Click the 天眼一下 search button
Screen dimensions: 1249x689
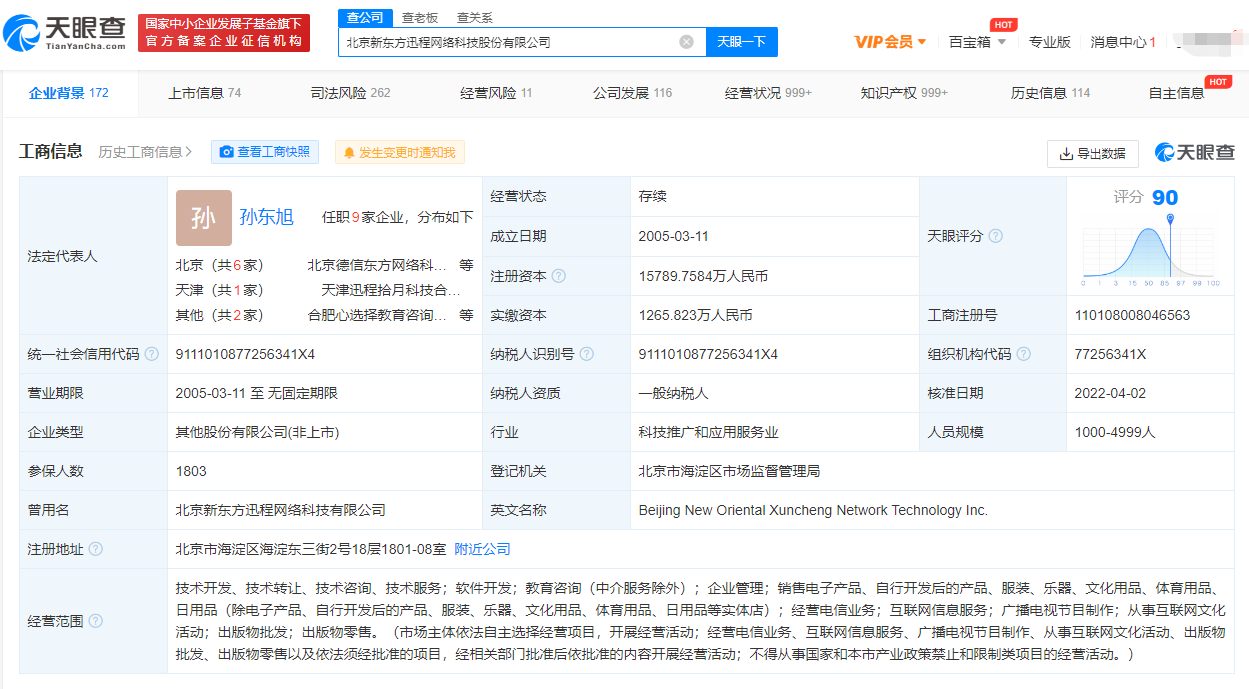click(742, 42)
